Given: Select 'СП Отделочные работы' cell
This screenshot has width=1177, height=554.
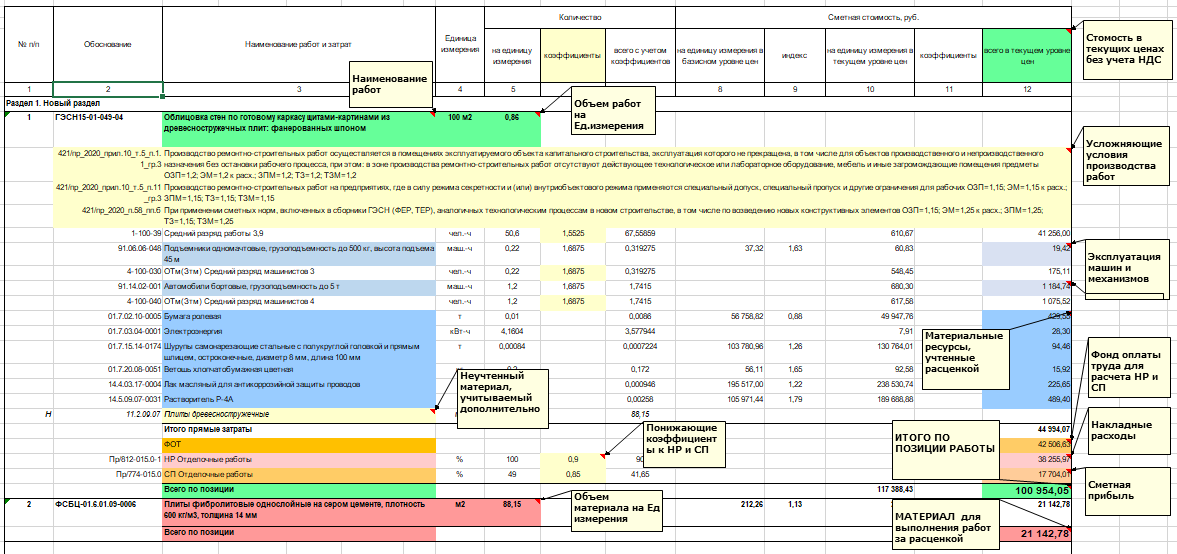Looking at the screenshot, I should (299, 474).
